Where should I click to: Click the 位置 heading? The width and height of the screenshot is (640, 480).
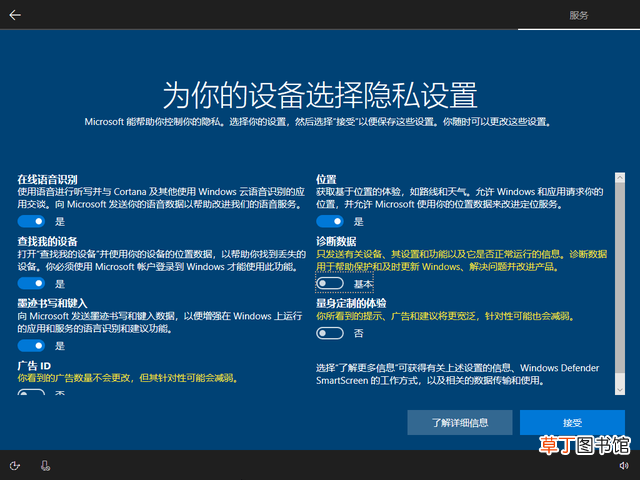point(326,180)
